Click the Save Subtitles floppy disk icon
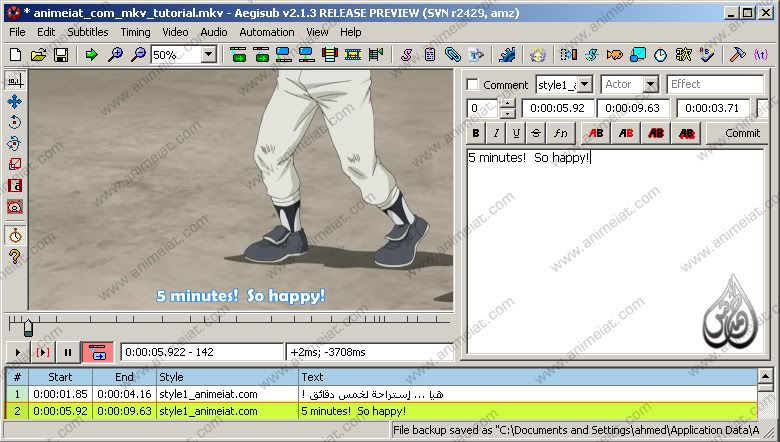The width and height of the screenshot is (780, 442). coord(61,55)
